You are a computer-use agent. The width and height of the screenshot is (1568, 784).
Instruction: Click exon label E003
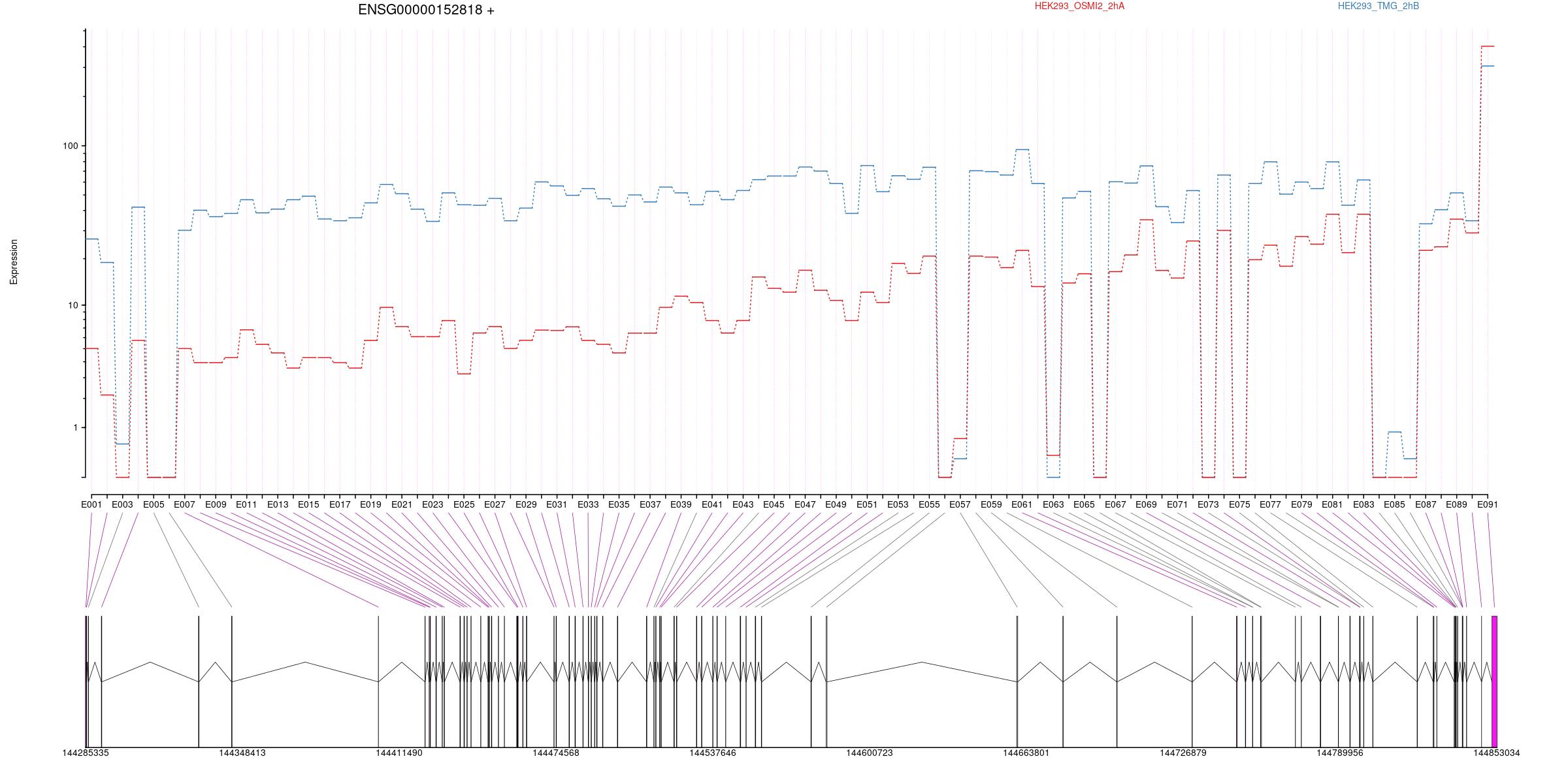tap(122, 504)
